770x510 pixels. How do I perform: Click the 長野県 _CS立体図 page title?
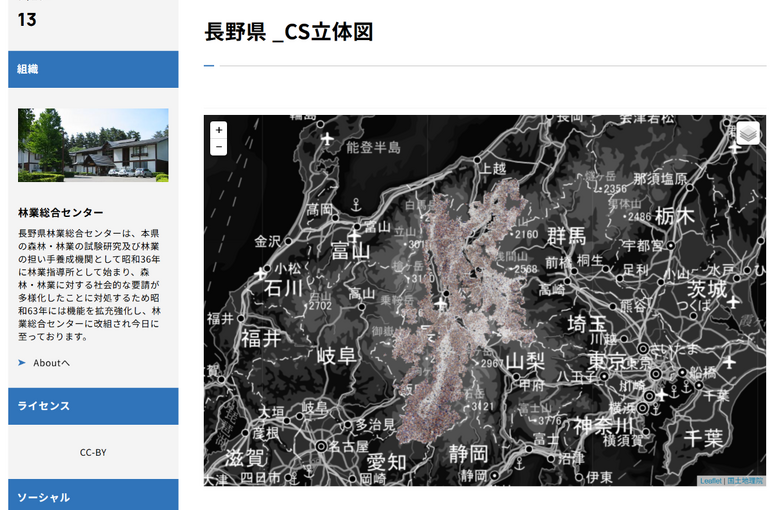coord(289,32)
